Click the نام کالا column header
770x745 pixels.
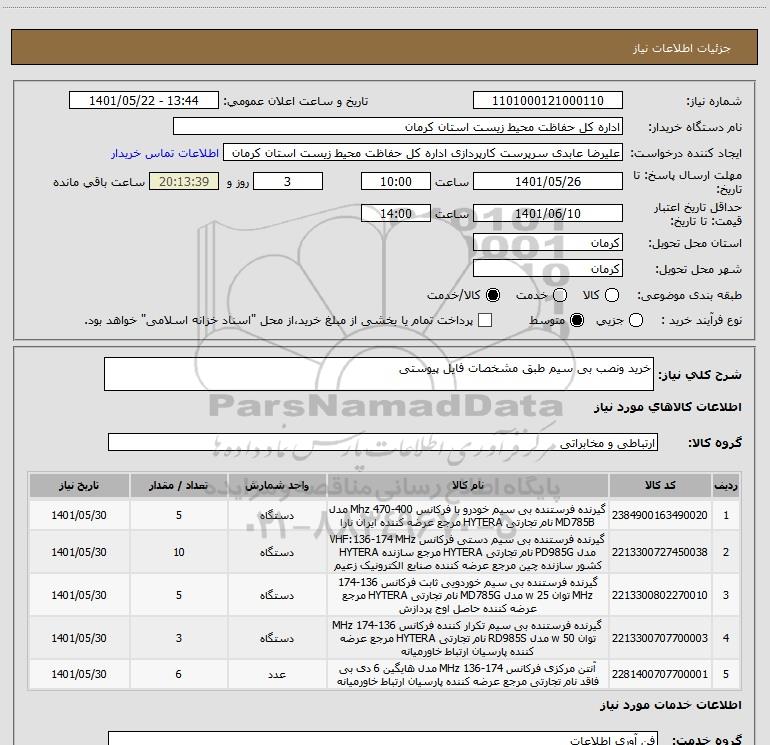click(468, 485)
